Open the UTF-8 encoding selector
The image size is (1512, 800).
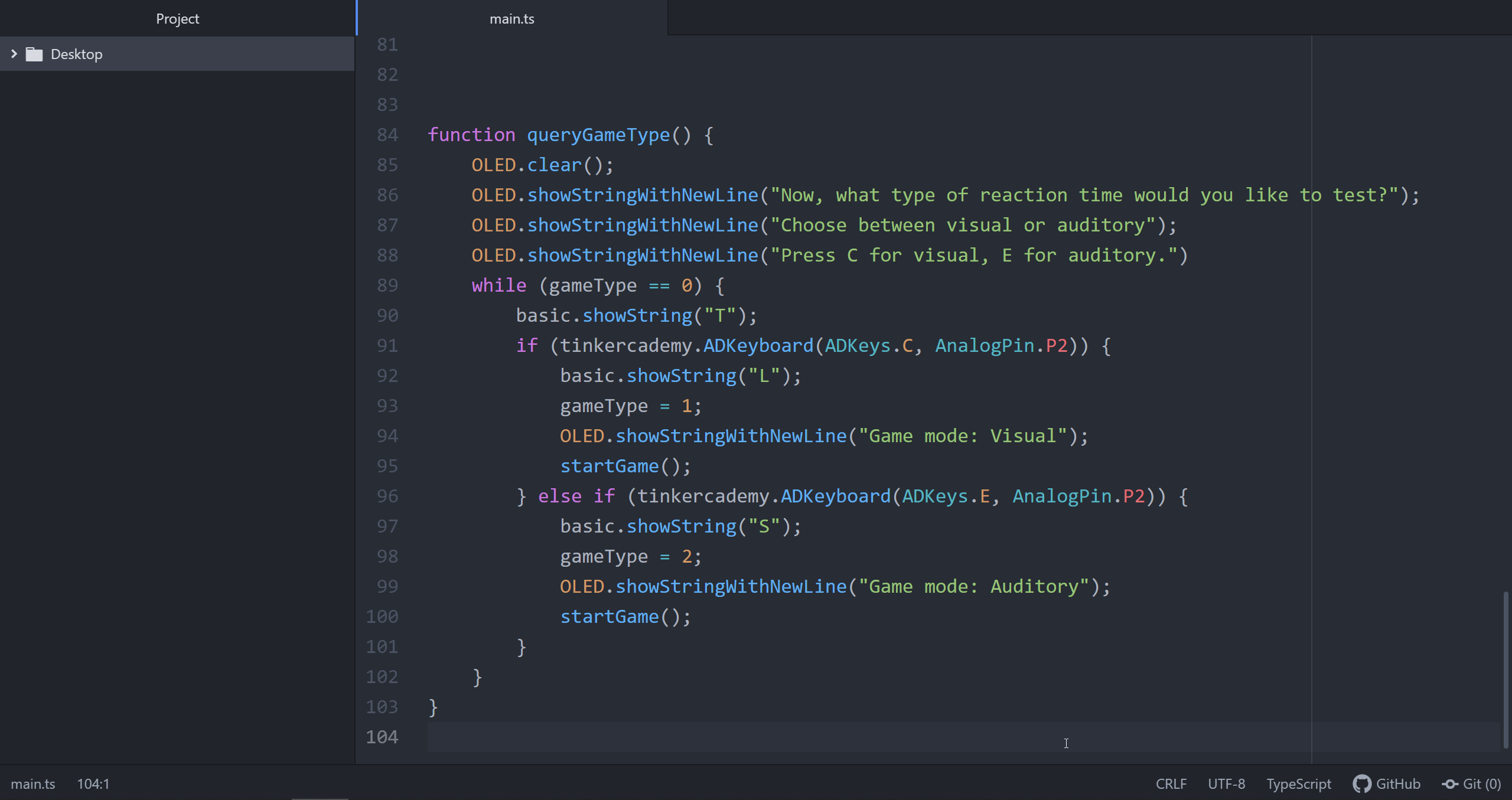tap(1226, 783)
